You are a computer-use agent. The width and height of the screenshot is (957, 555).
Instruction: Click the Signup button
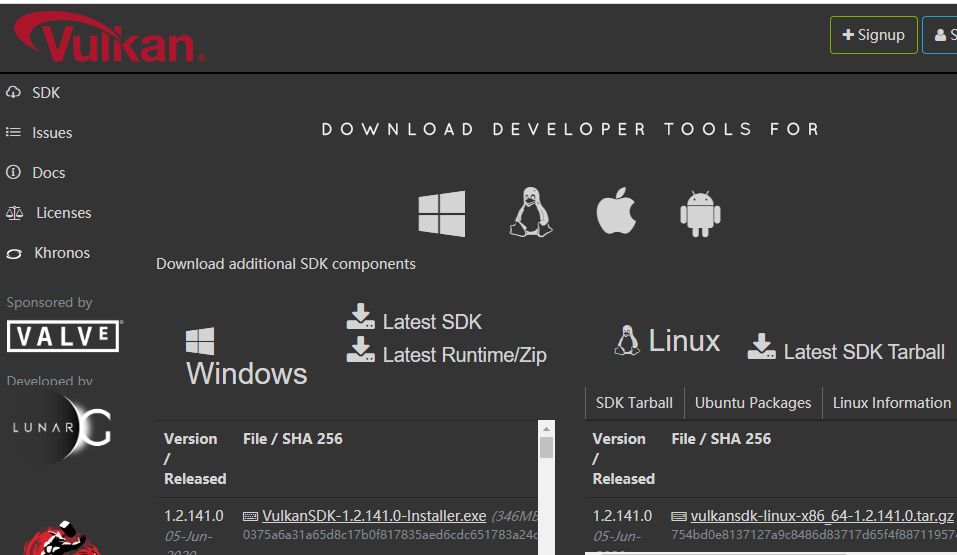click(x=873, y=35)
